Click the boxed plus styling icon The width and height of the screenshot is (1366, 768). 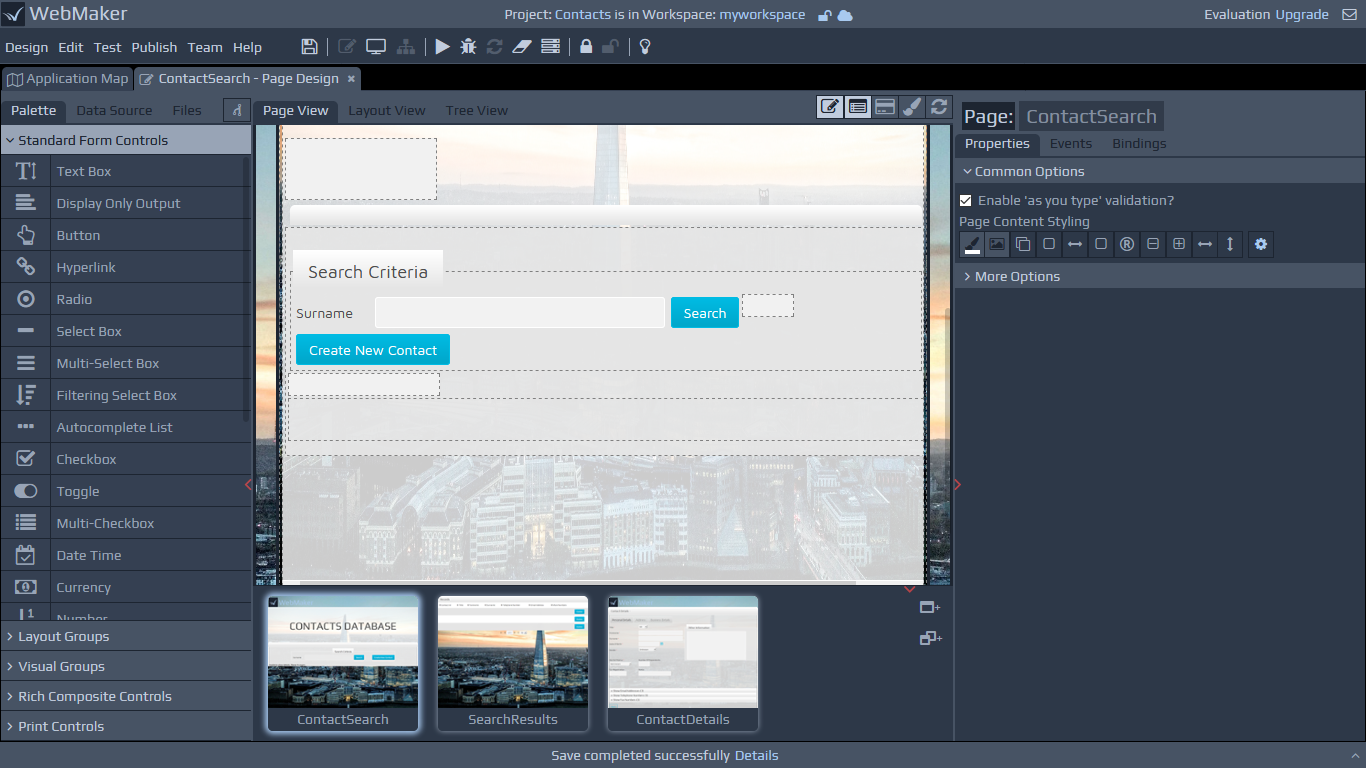pyautogui.click(x=1179, y=244)
